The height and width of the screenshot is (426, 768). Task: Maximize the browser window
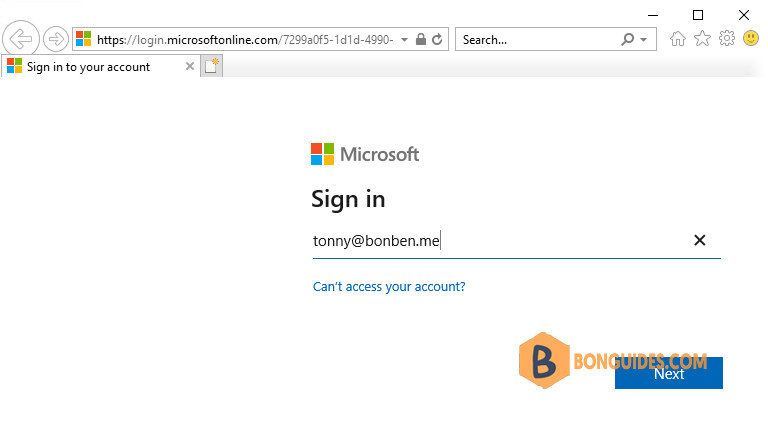click(x=698, y=15)
